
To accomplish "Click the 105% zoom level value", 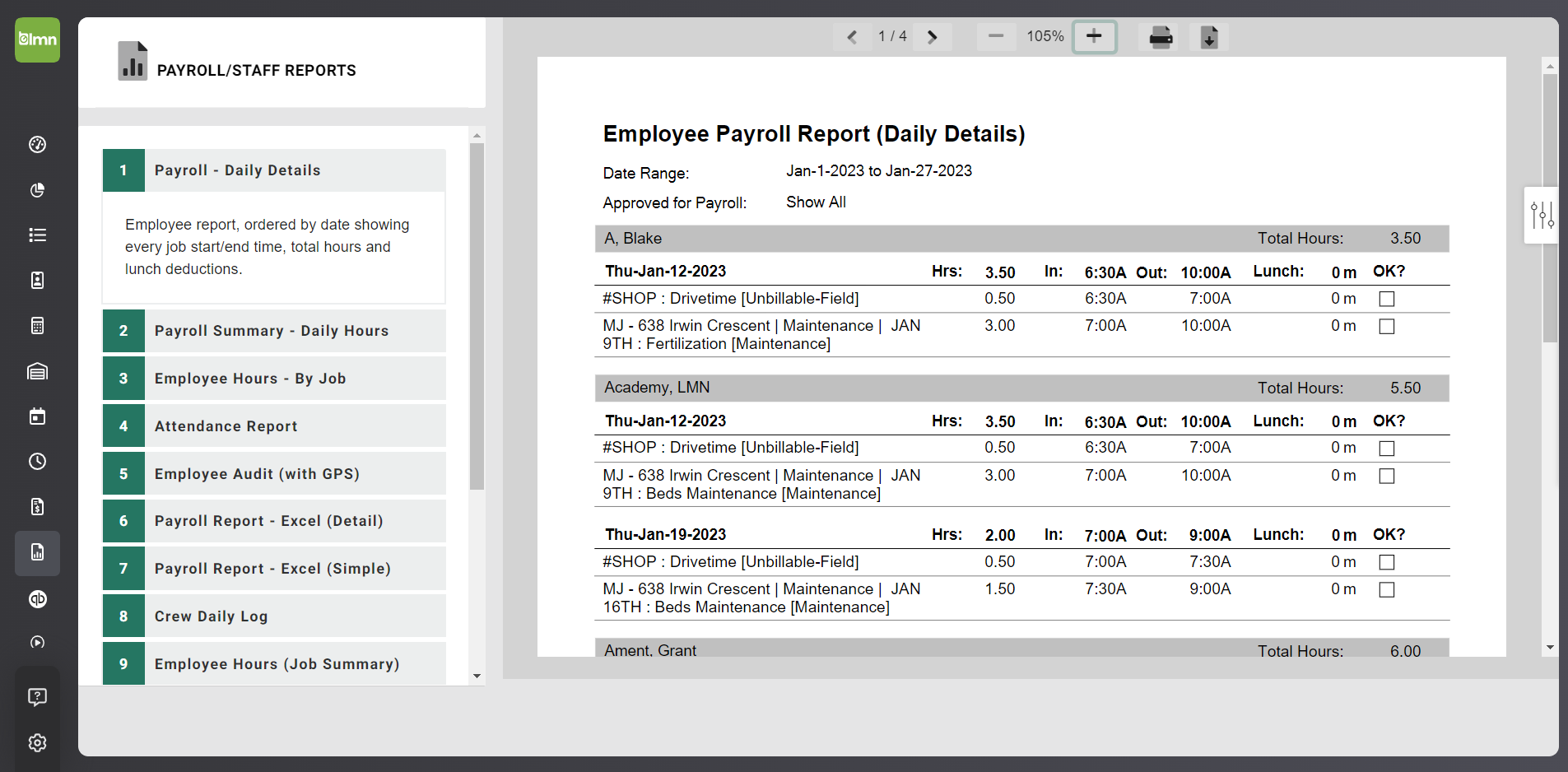I will pyautogui.click(x=1045, y=36).
